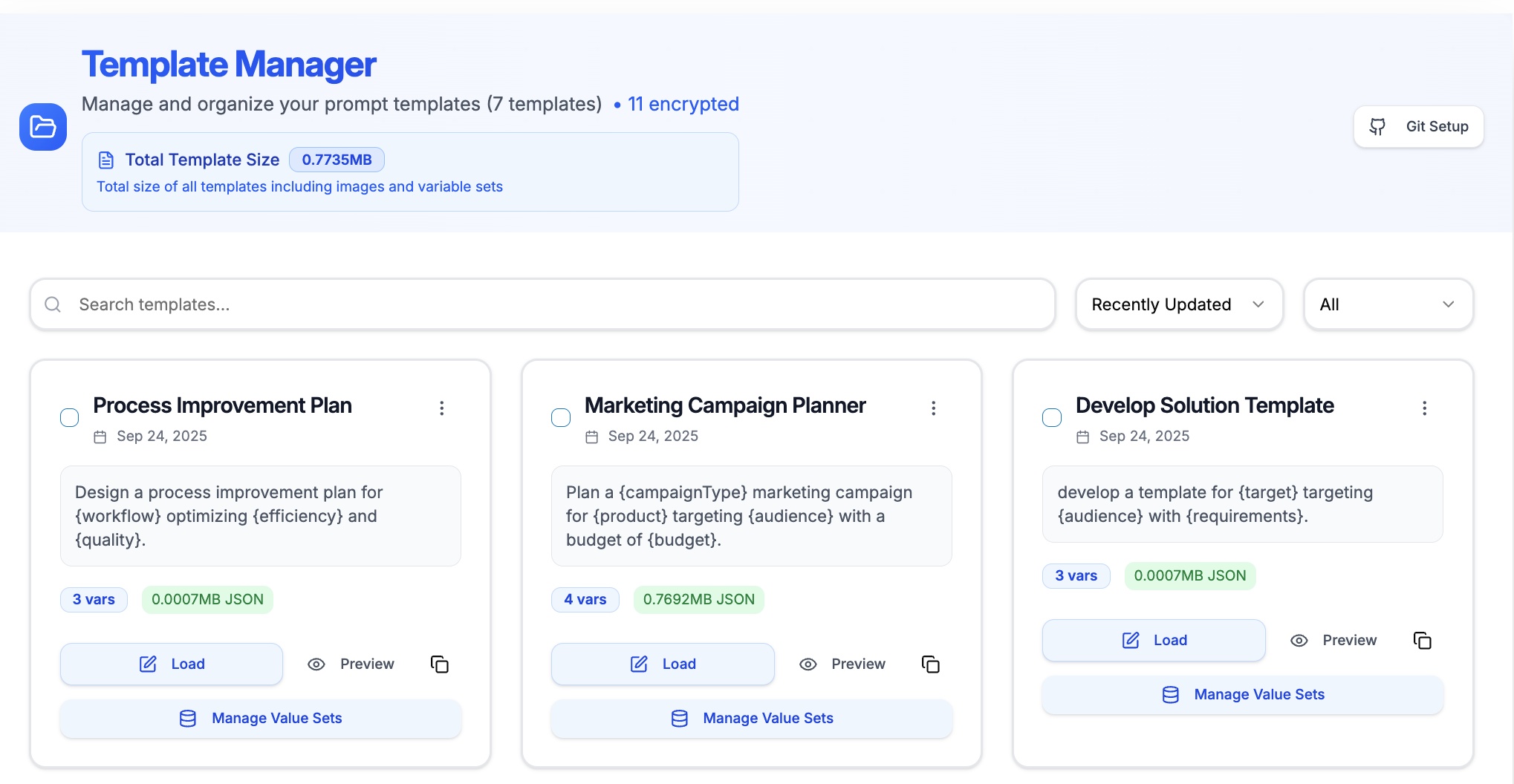Screen dimensions: 1514x784
Task: Manage Value Sets for Marketing Campaign Planner
Action: (752, 719)
